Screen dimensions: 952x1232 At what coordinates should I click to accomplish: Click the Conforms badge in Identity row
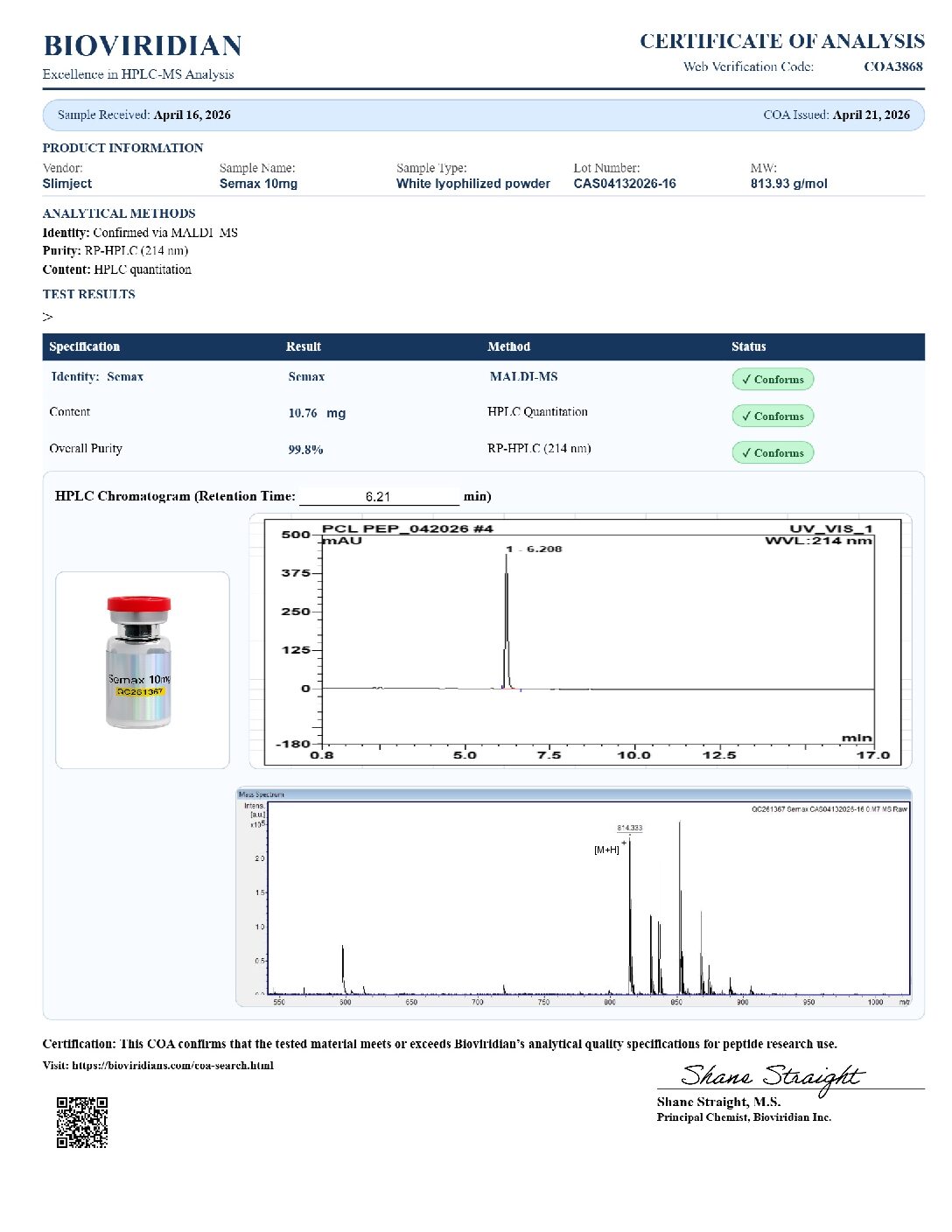click(773, 379)
